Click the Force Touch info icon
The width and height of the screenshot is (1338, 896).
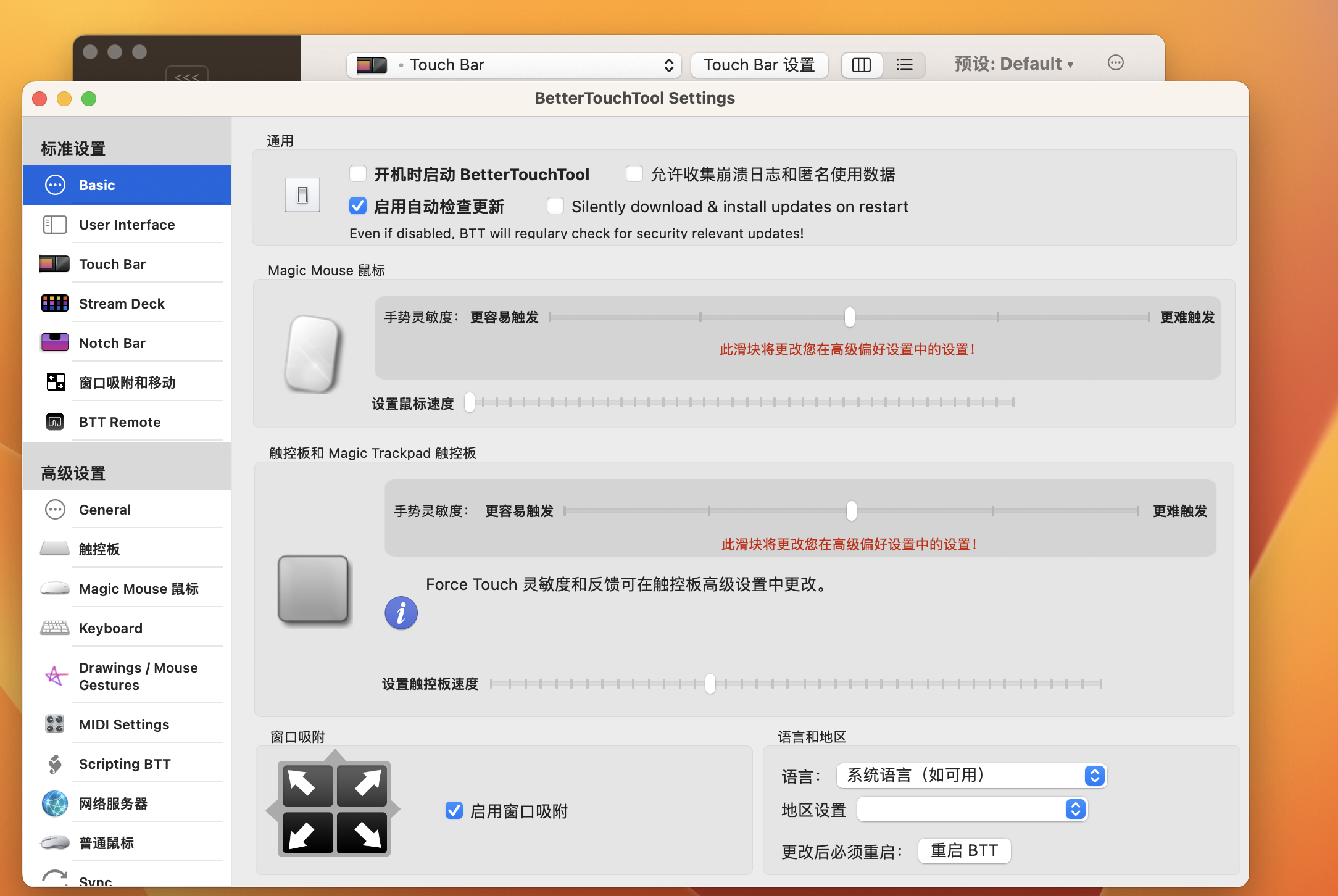tap(401, 613)
